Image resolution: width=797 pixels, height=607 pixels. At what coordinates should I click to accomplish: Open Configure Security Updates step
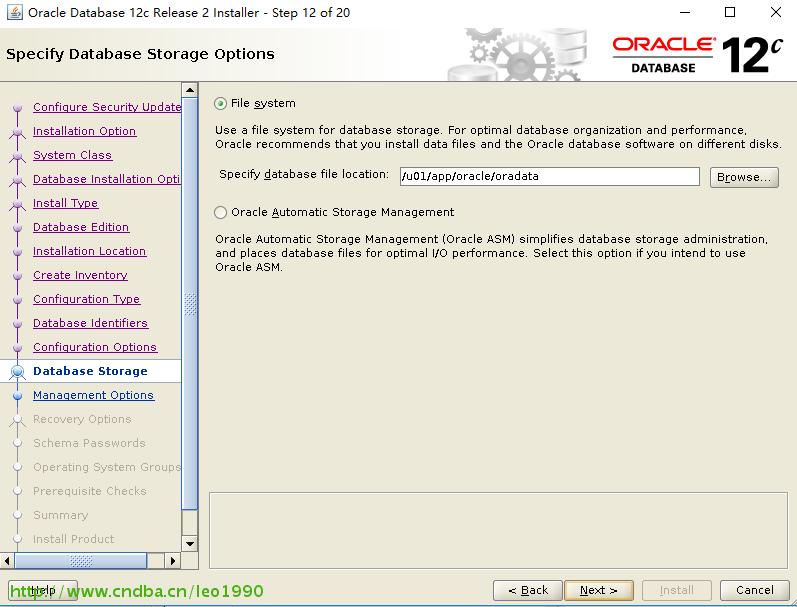coord(107,107)
